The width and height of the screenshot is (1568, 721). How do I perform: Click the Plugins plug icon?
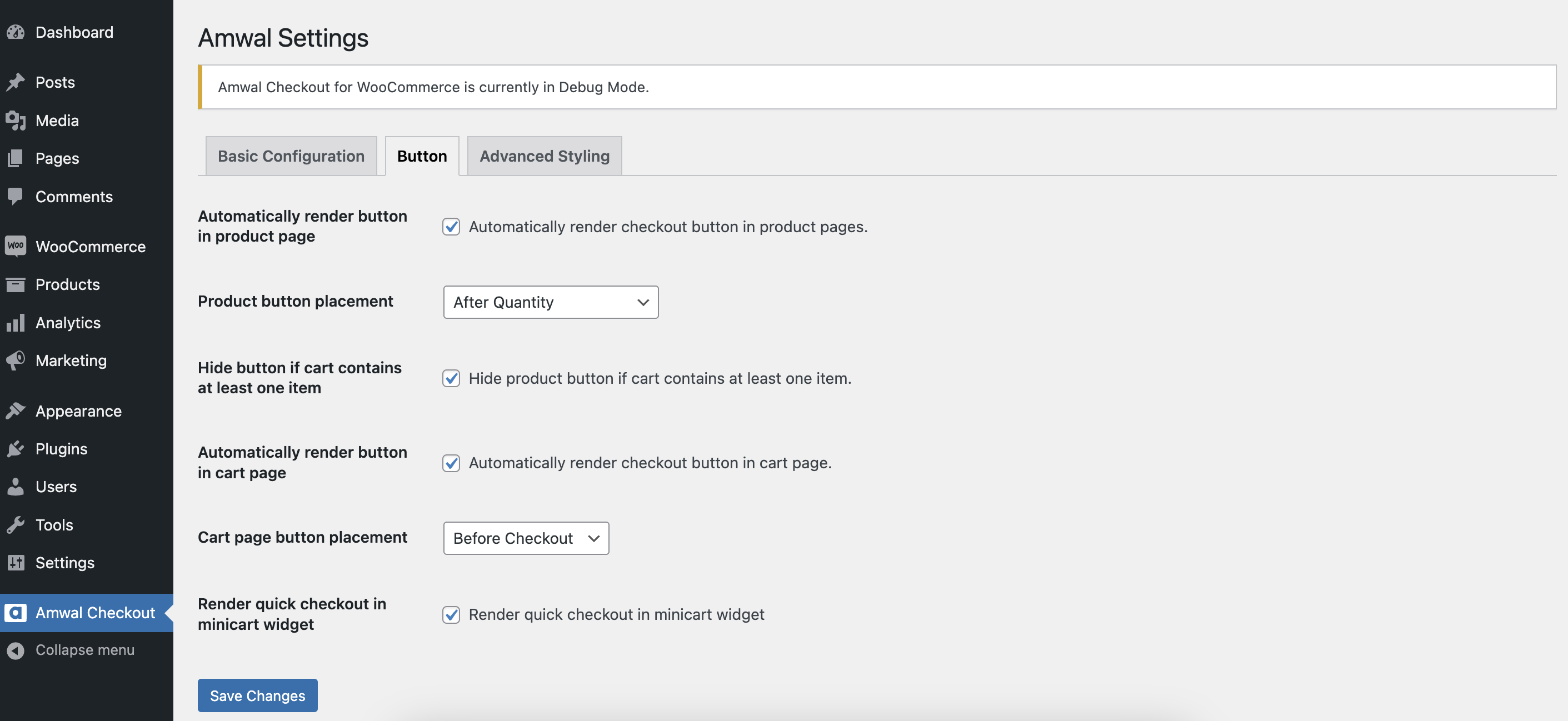pos(16,449)
